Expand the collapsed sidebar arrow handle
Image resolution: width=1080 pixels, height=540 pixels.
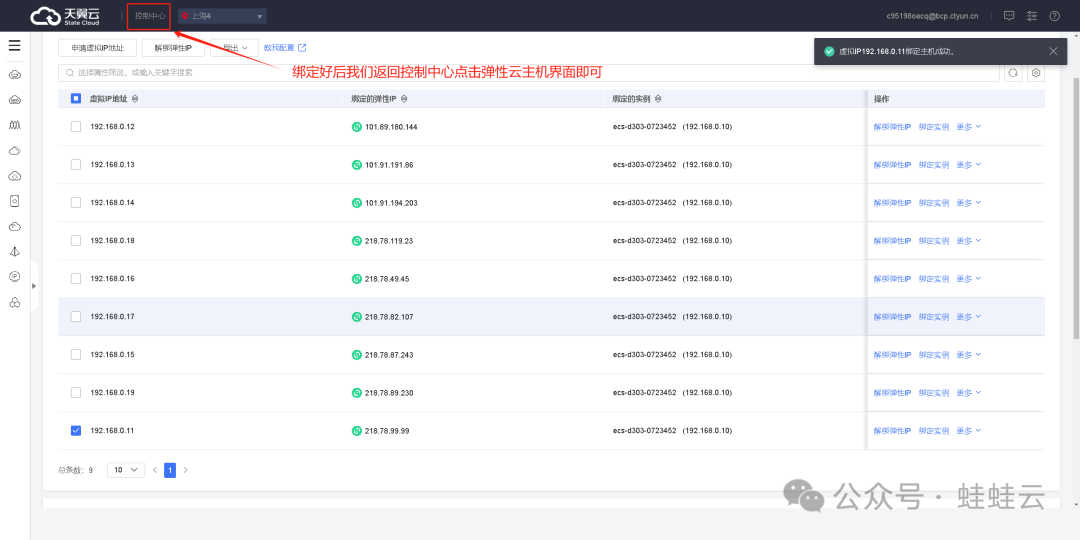click(x=34, y=286)
